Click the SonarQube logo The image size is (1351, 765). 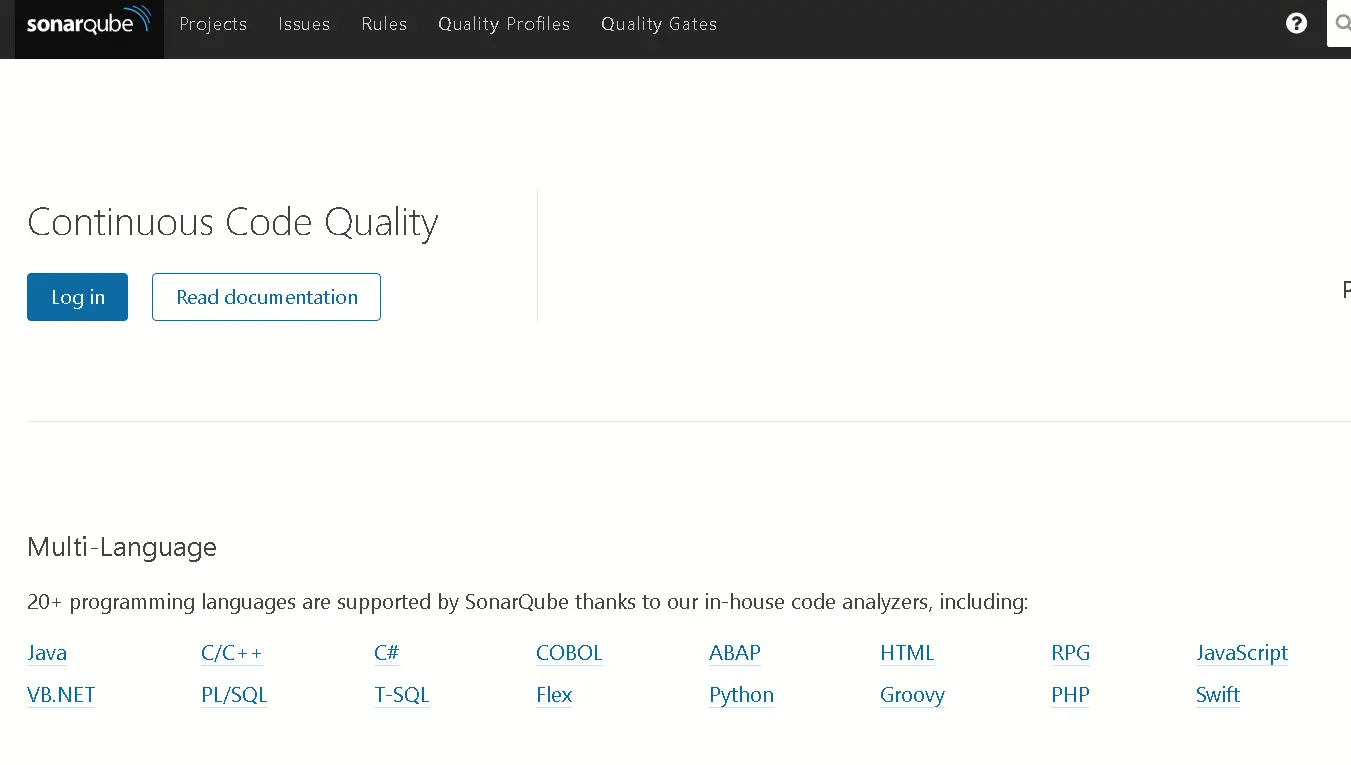point(88,24)
